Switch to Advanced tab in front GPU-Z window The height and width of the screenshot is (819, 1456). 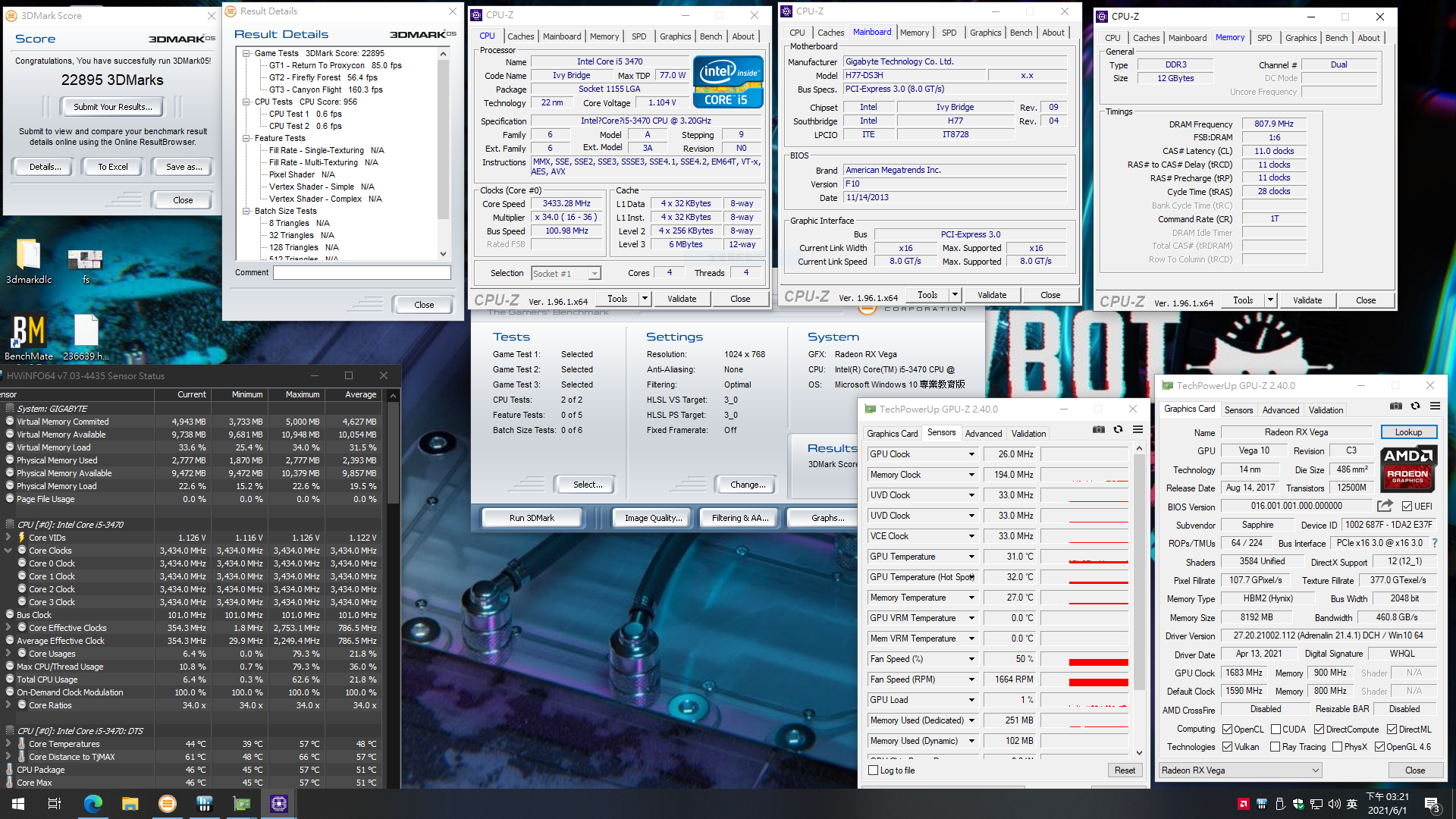tap(1280, 409)
